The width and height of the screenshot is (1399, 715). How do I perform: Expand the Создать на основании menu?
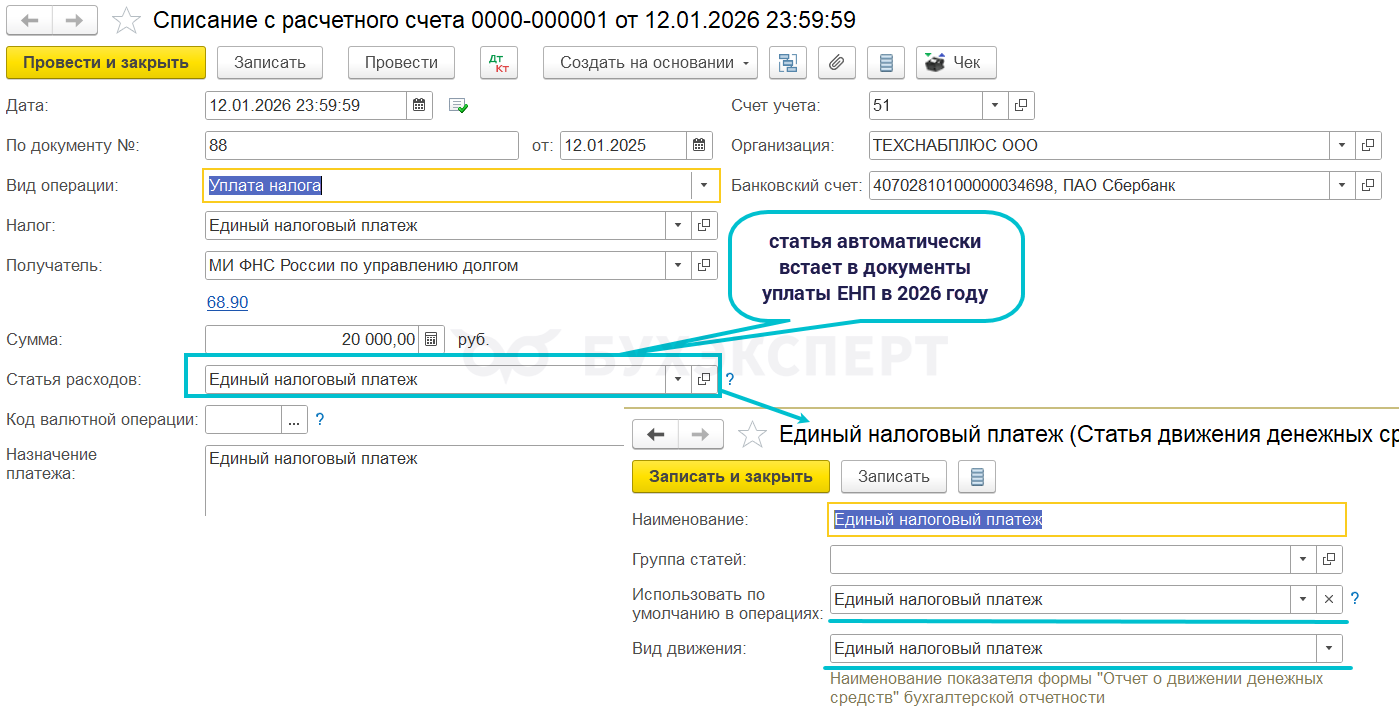click(x=650, y=63)
